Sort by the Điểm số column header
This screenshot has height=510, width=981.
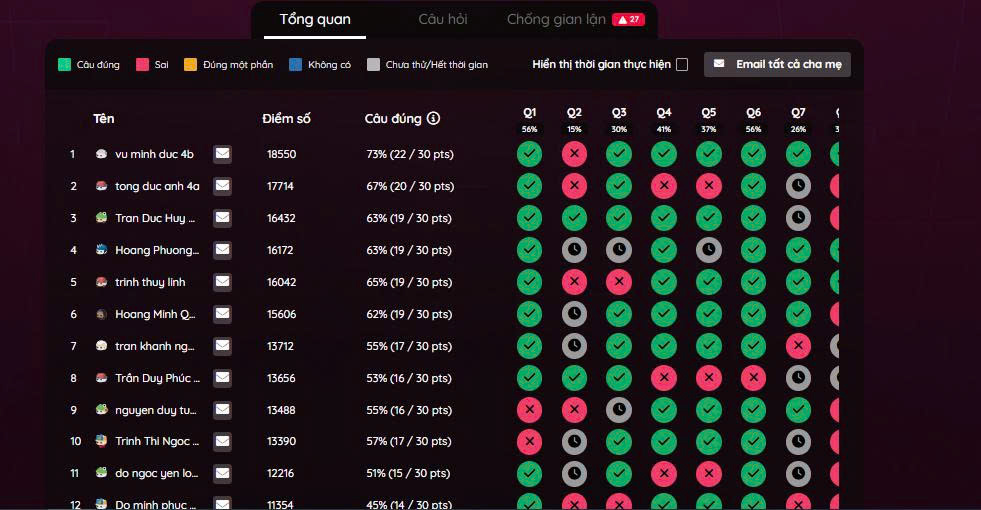pos(286,119)
